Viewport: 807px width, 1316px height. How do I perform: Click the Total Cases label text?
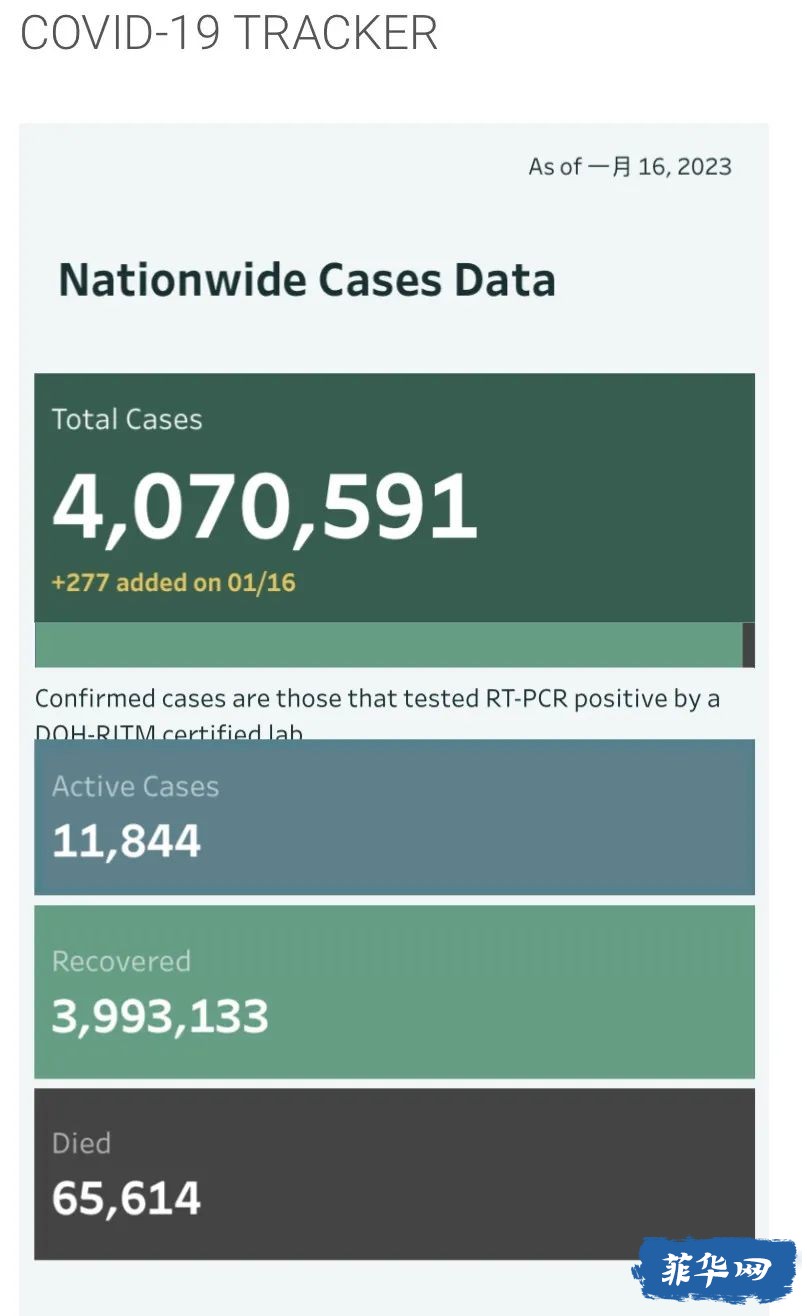127,419
